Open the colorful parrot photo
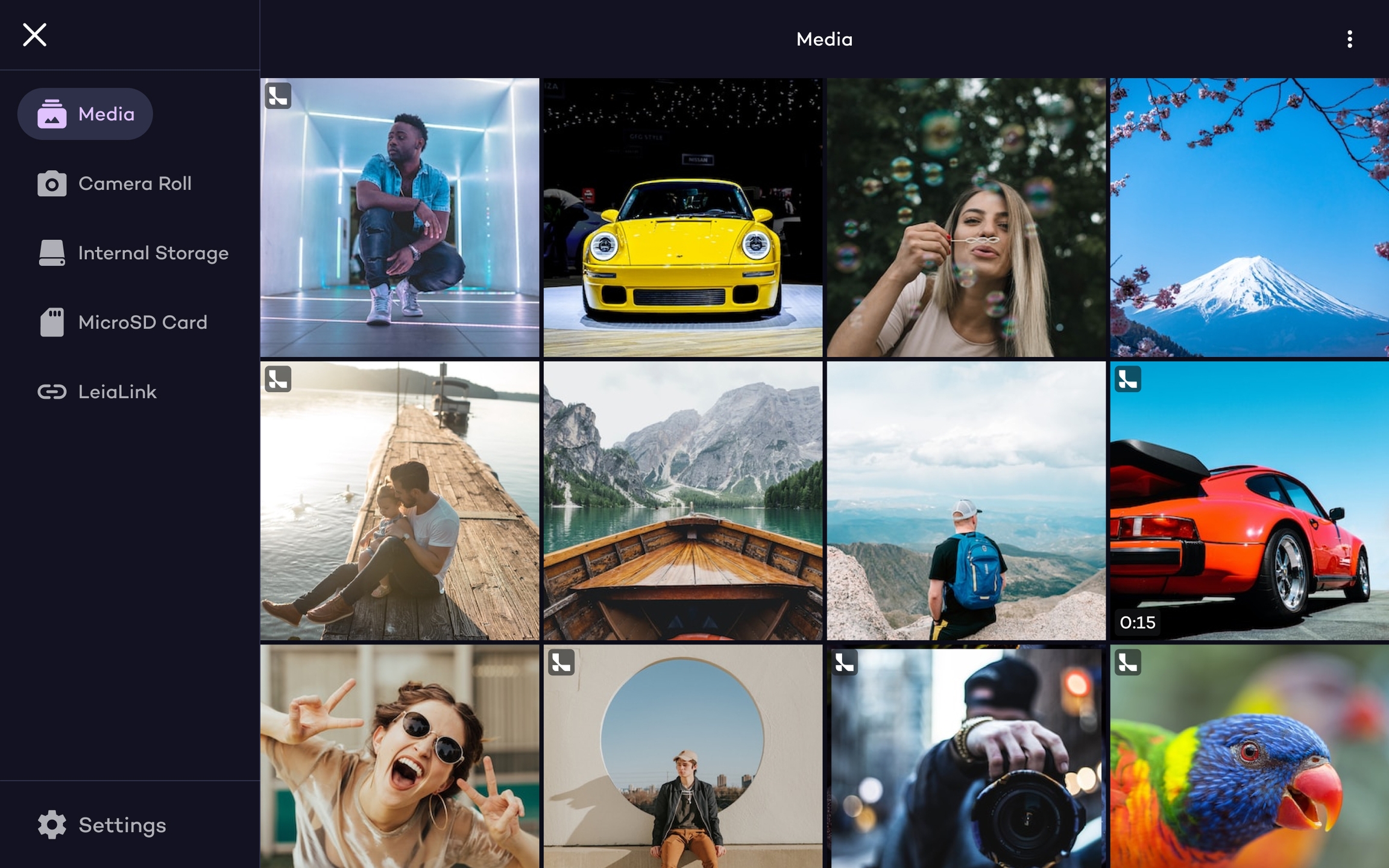This screenshot has height=868, width=1389. pos(1250,756)
